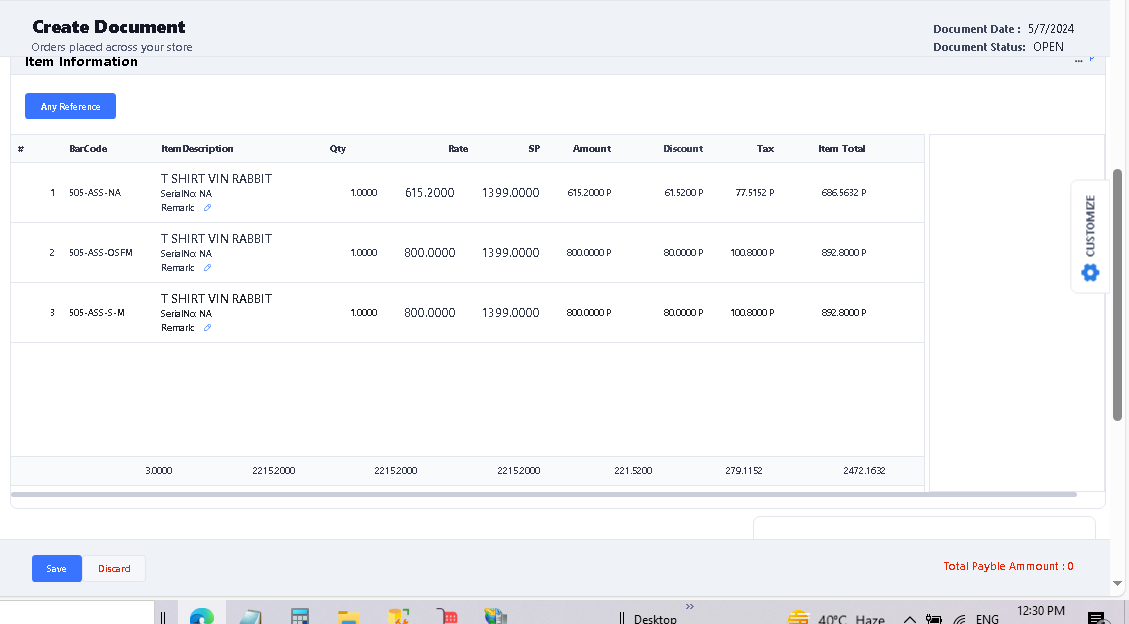Click the Rate column header

[458, 149]
